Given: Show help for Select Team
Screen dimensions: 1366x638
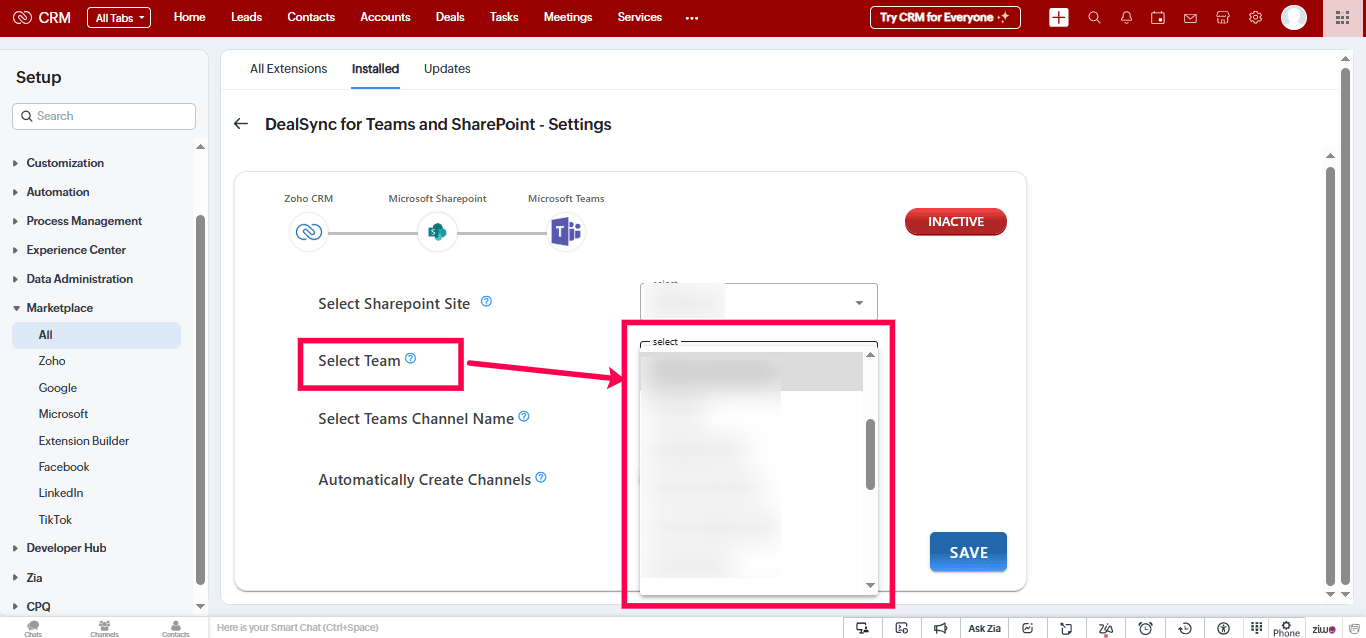Looking at the screenshot, I should (410, 358).
